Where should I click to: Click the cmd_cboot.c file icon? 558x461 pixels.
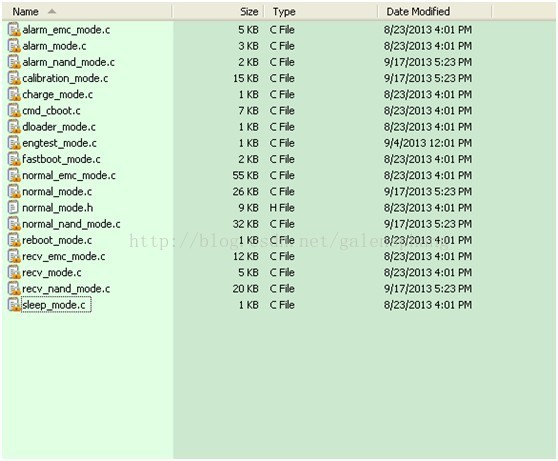(14, 111)
